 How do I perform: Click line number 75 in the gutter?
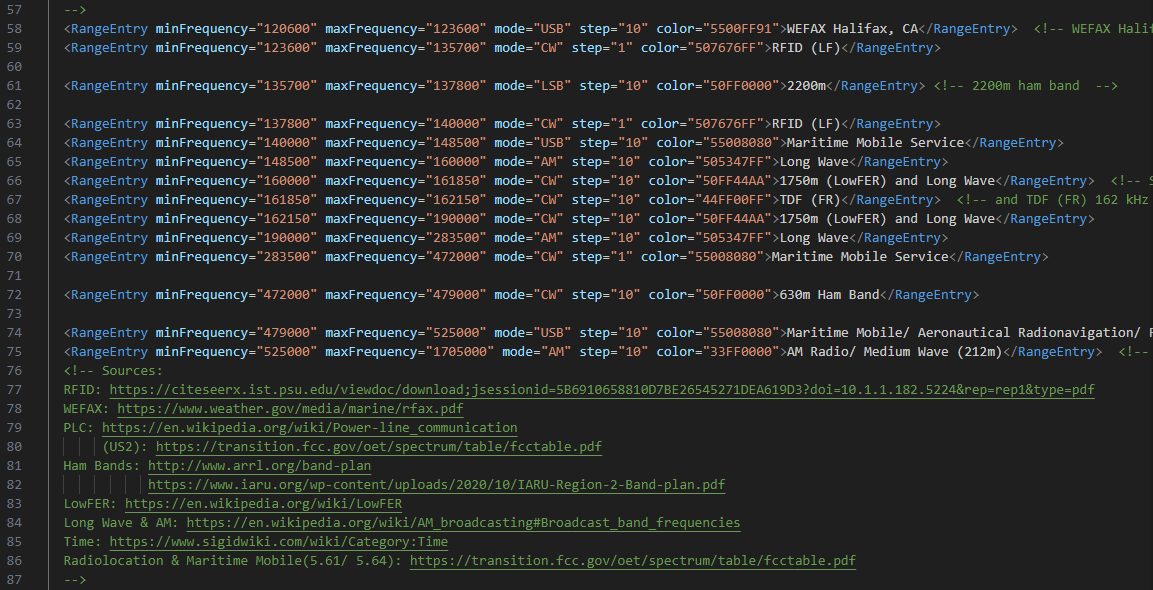[x=14, y=352]
